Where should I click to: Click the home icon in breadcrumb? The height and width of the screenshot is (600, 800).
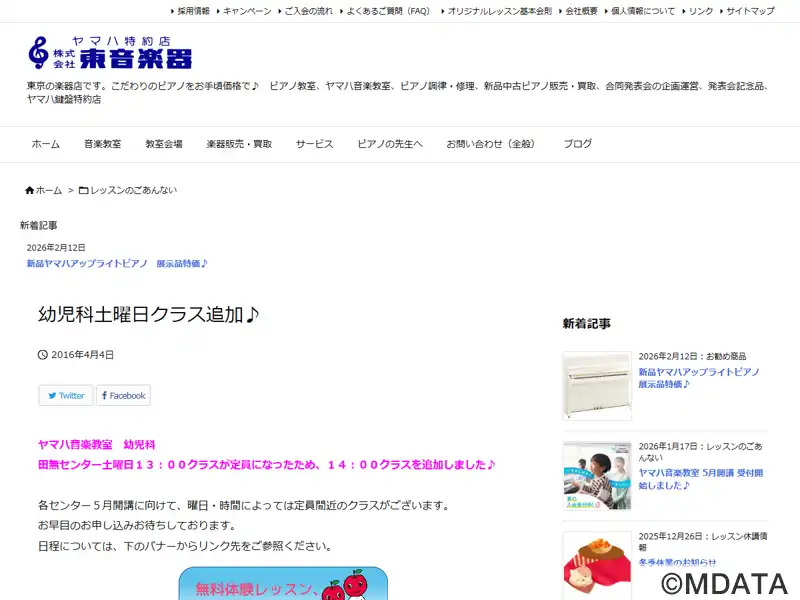30,190
